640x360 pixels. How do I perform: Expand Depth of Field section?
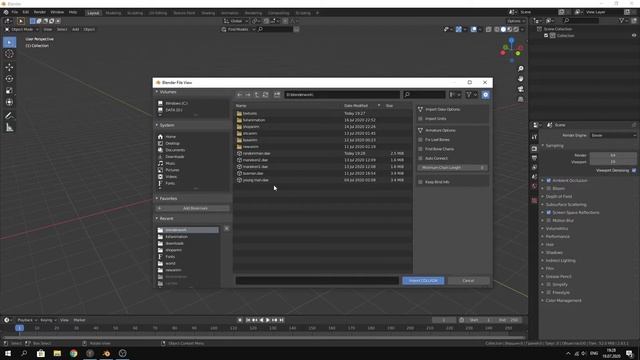[559, 196]
